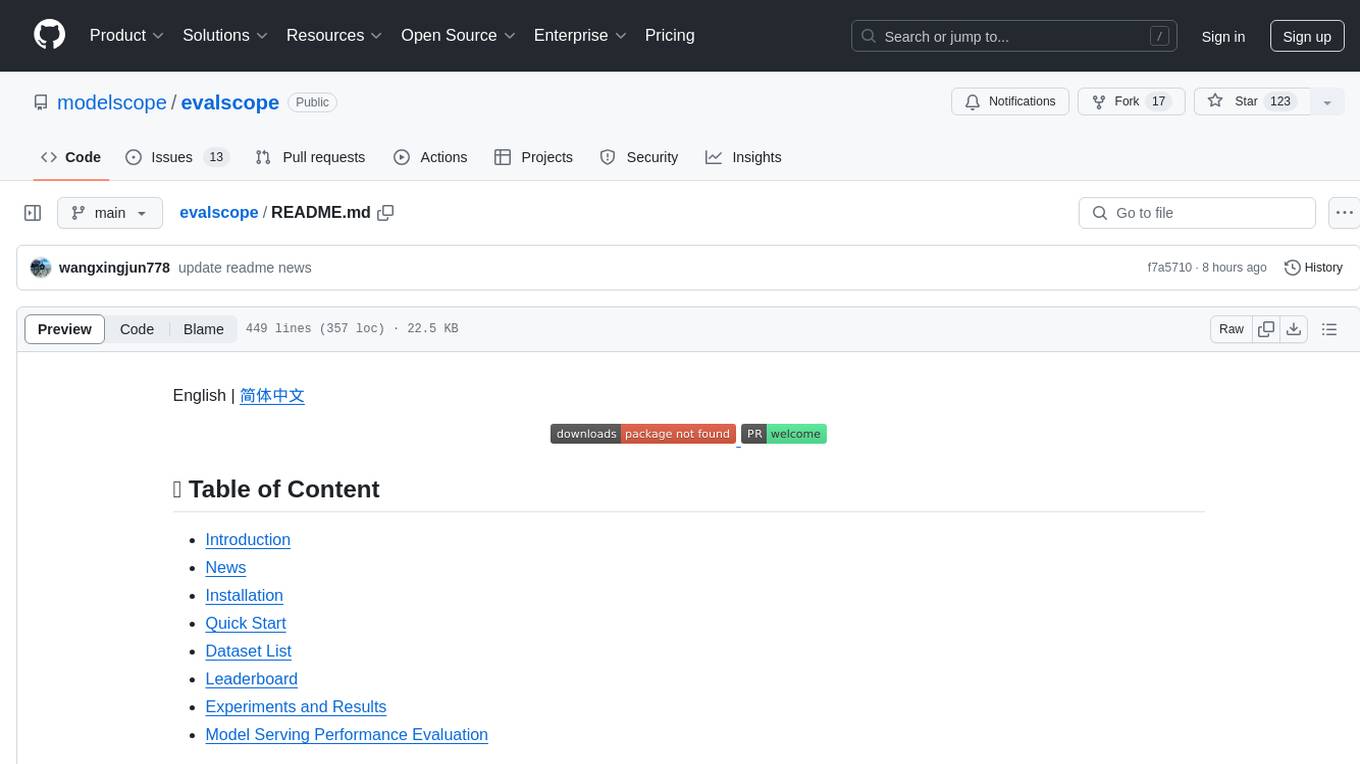Switch to the Security tab
Screen dimensions: 1360x764
[639, 157]
